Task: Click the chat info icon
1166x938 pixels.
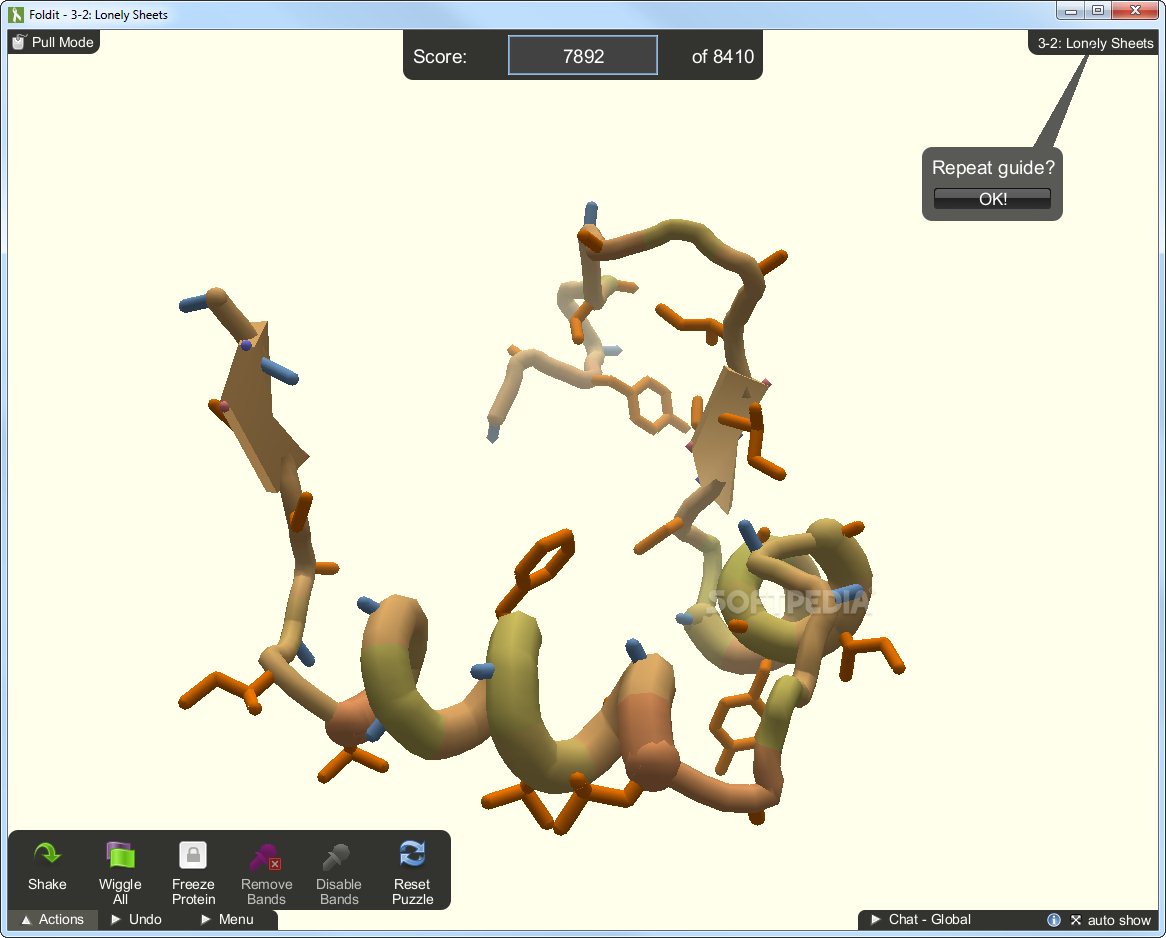Action: coord(1054,920)
